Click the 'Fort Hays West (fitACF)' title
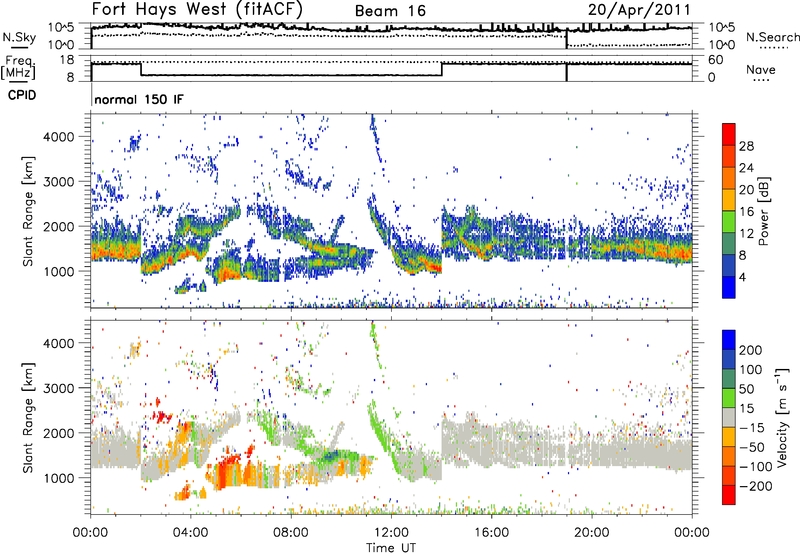The height and width of the screenshot is (554, 800). (197, 9)
